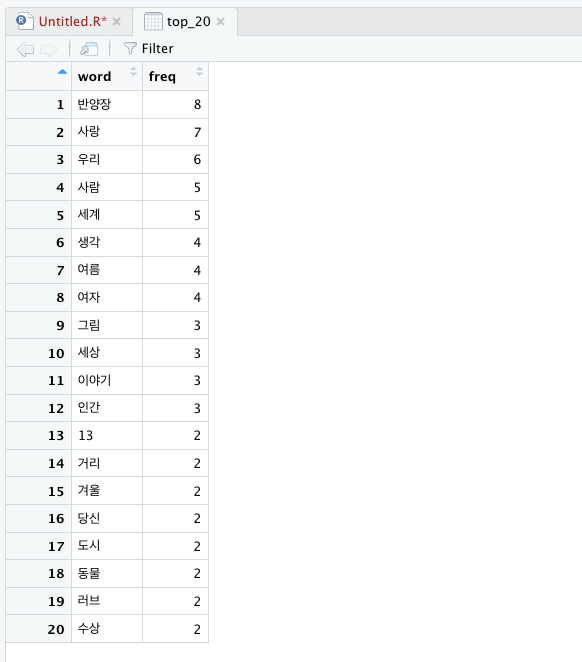Click the back navigation arrow icon
Viewport: 582px width, 662px height.
point(25,49)
